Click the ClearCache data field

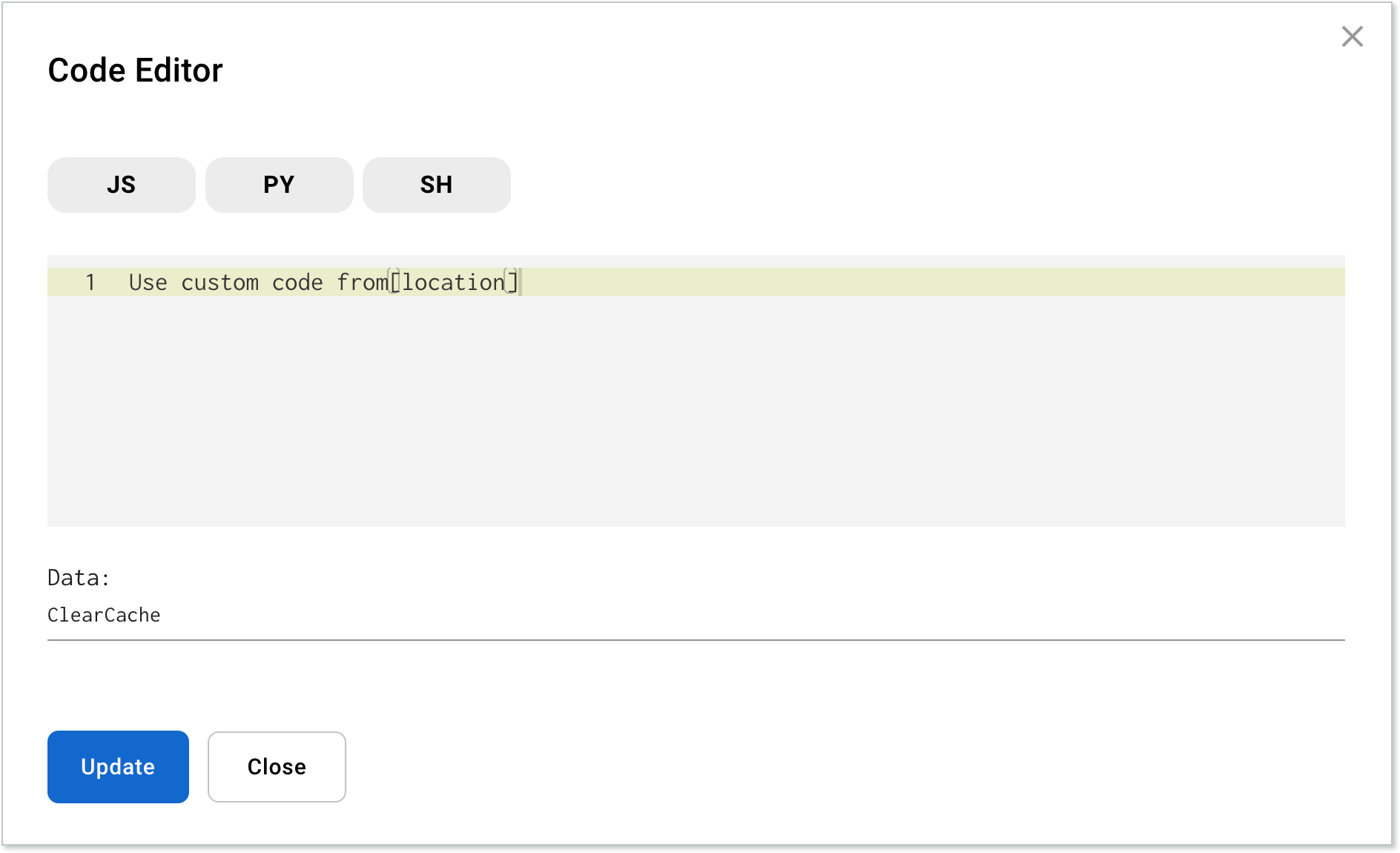click(x=104, y=614)
